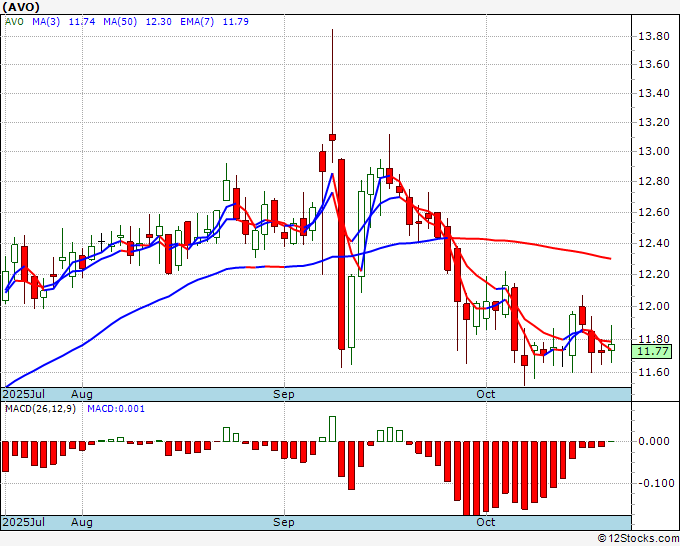Click the (AVO) chart title
The height and width of the screenshot is (546, 680).
point(21,7)
